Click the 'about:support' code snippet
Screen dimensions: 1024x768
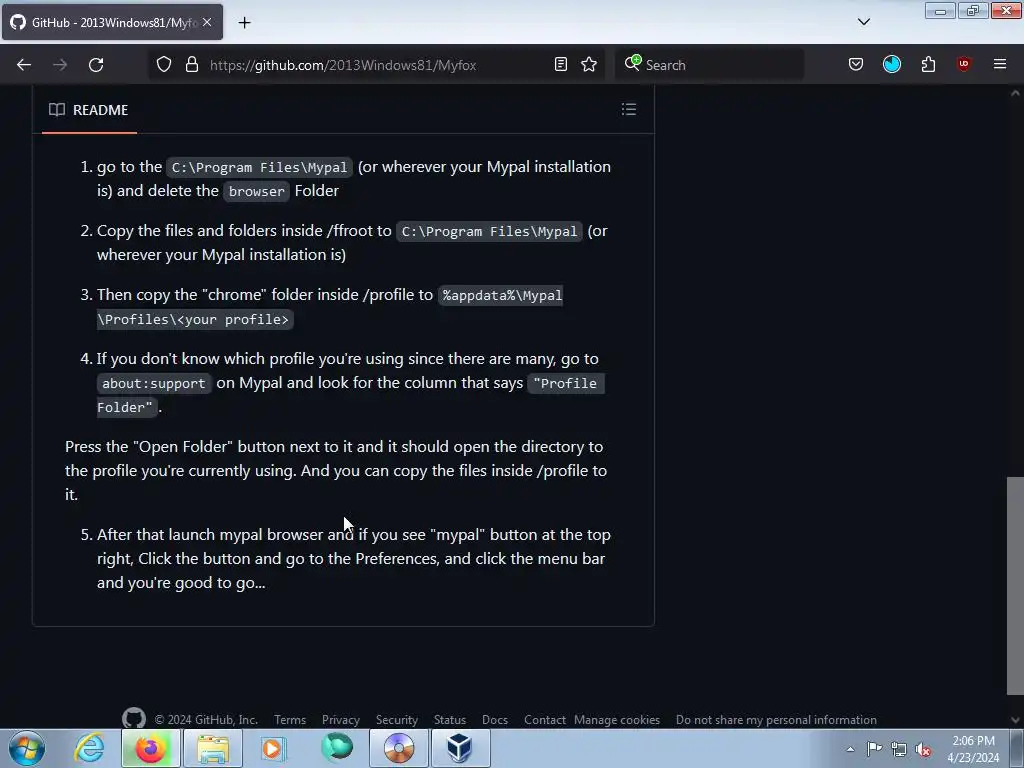point(153,383)
